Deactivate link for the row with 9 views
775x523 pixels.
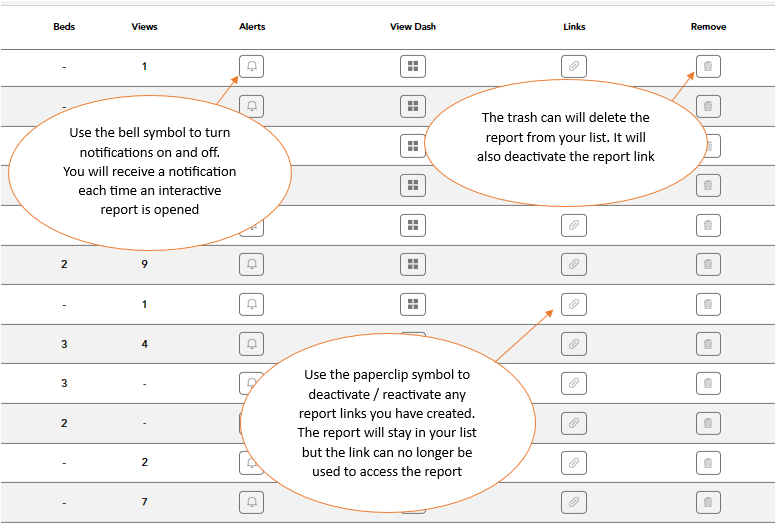click(573, 264)
